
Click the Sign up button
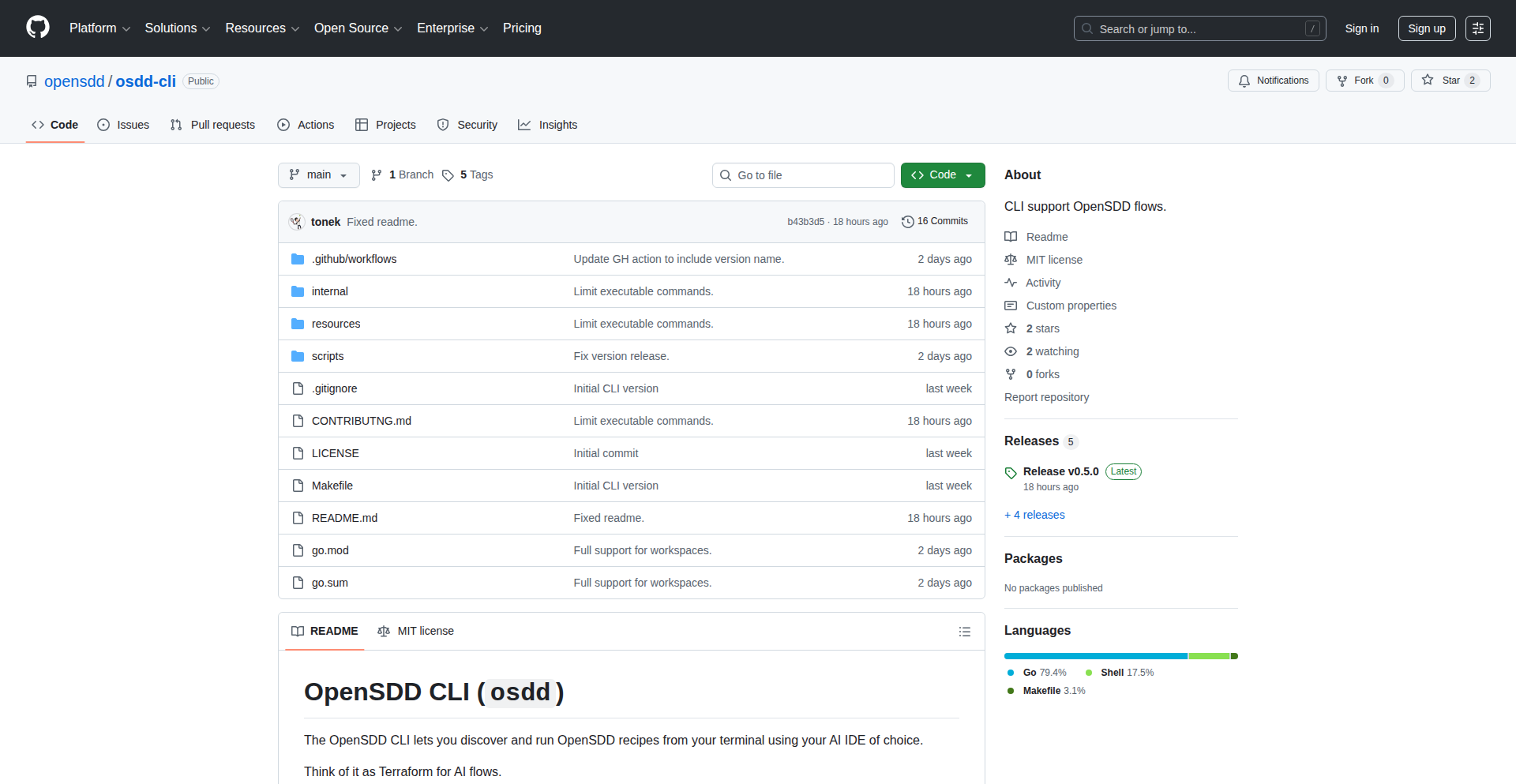(1426, 28)
